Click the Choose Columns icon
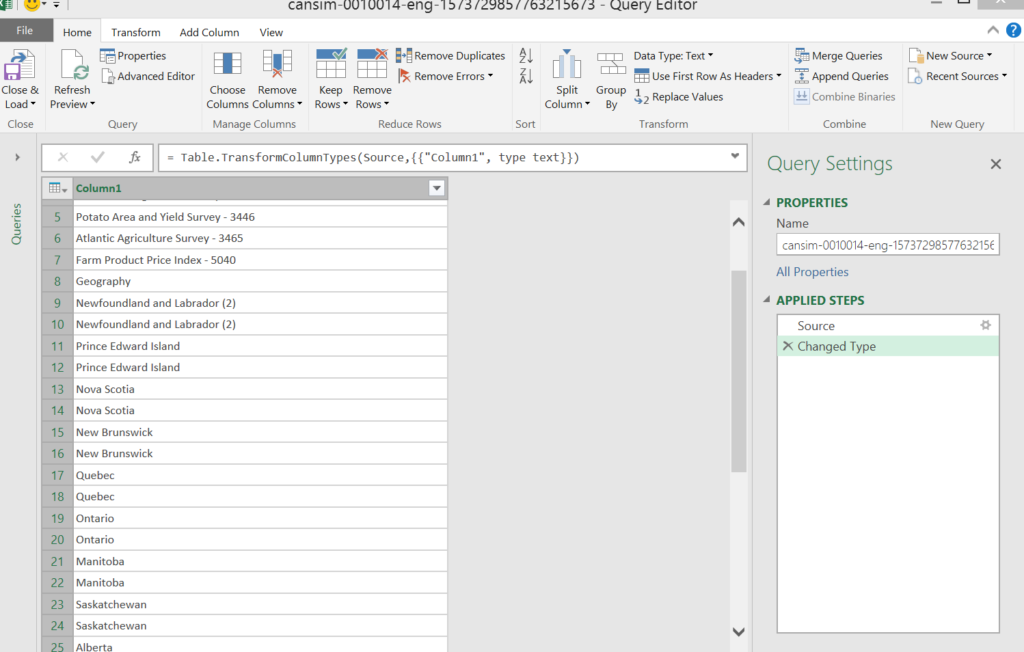Image resolution: width=1024 pixels, height=652 pixels. coord(227,65)
